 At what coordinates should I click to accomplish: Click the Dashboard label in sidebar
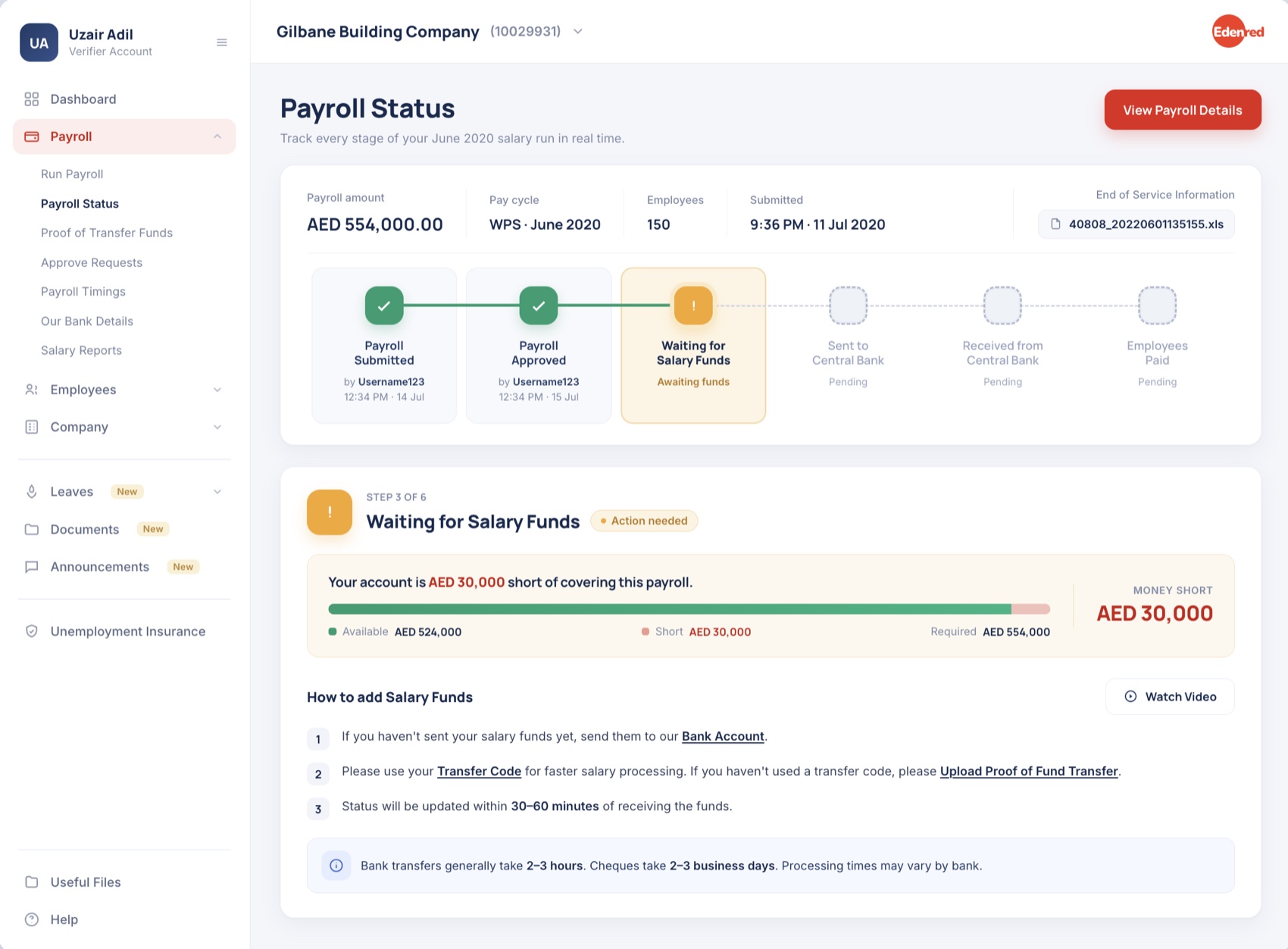[x=83, y=99]
